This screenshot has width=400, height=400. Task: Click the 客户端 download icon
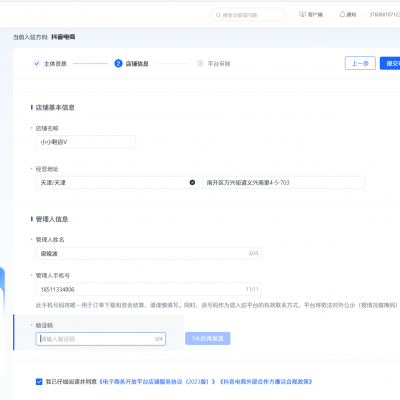coord(302,14)
